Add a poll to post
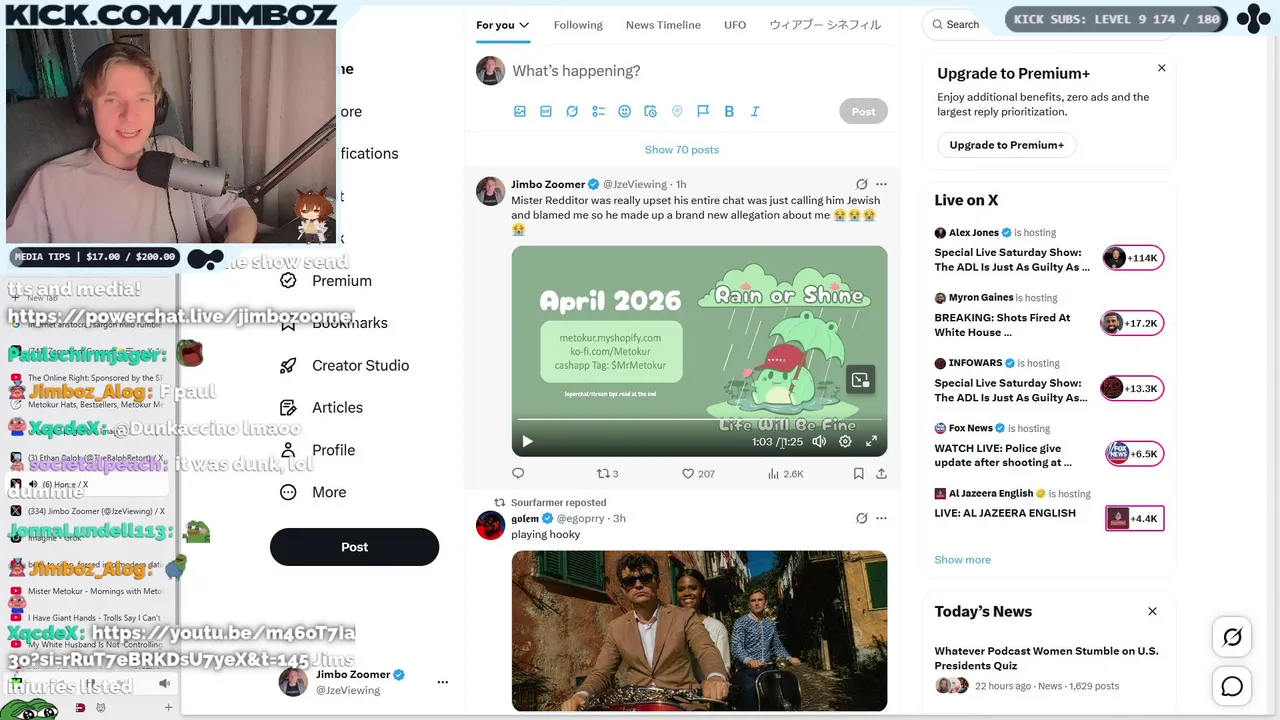 (598, 111)
